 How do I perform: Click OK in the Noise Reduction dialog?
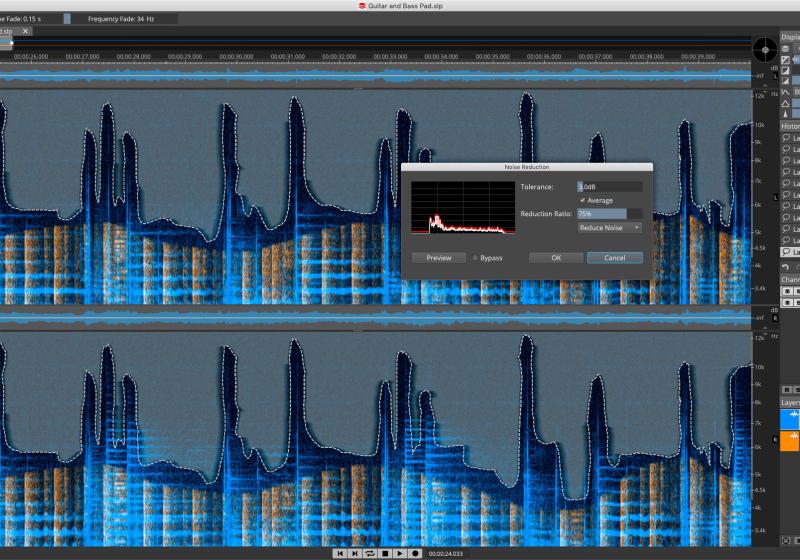(x=555, y=258)
